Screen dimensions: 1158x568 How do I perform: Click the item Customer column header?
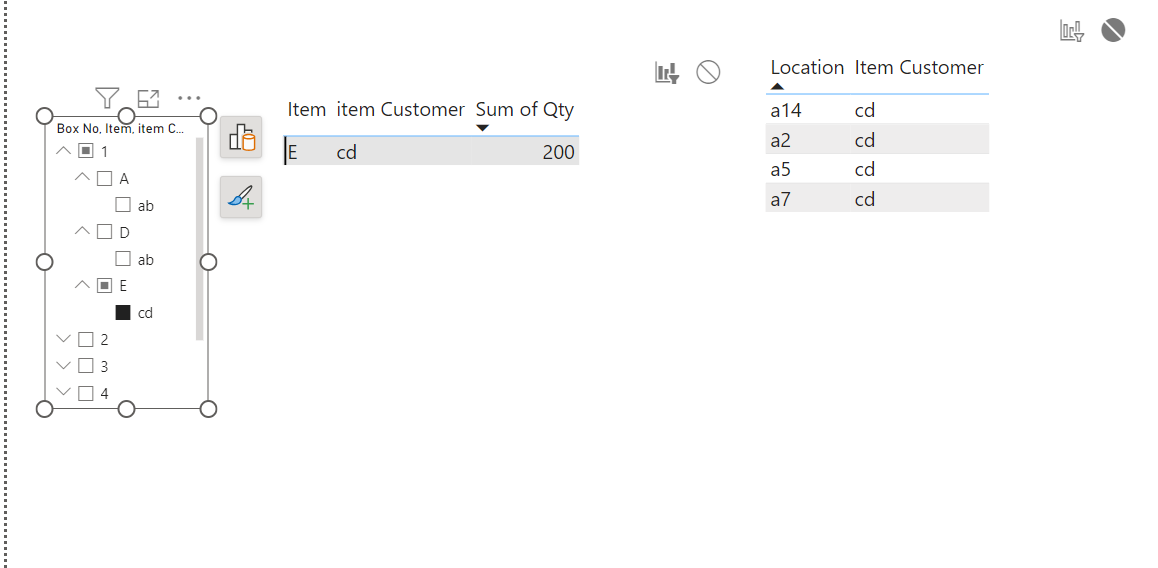[x=400, y=110]
